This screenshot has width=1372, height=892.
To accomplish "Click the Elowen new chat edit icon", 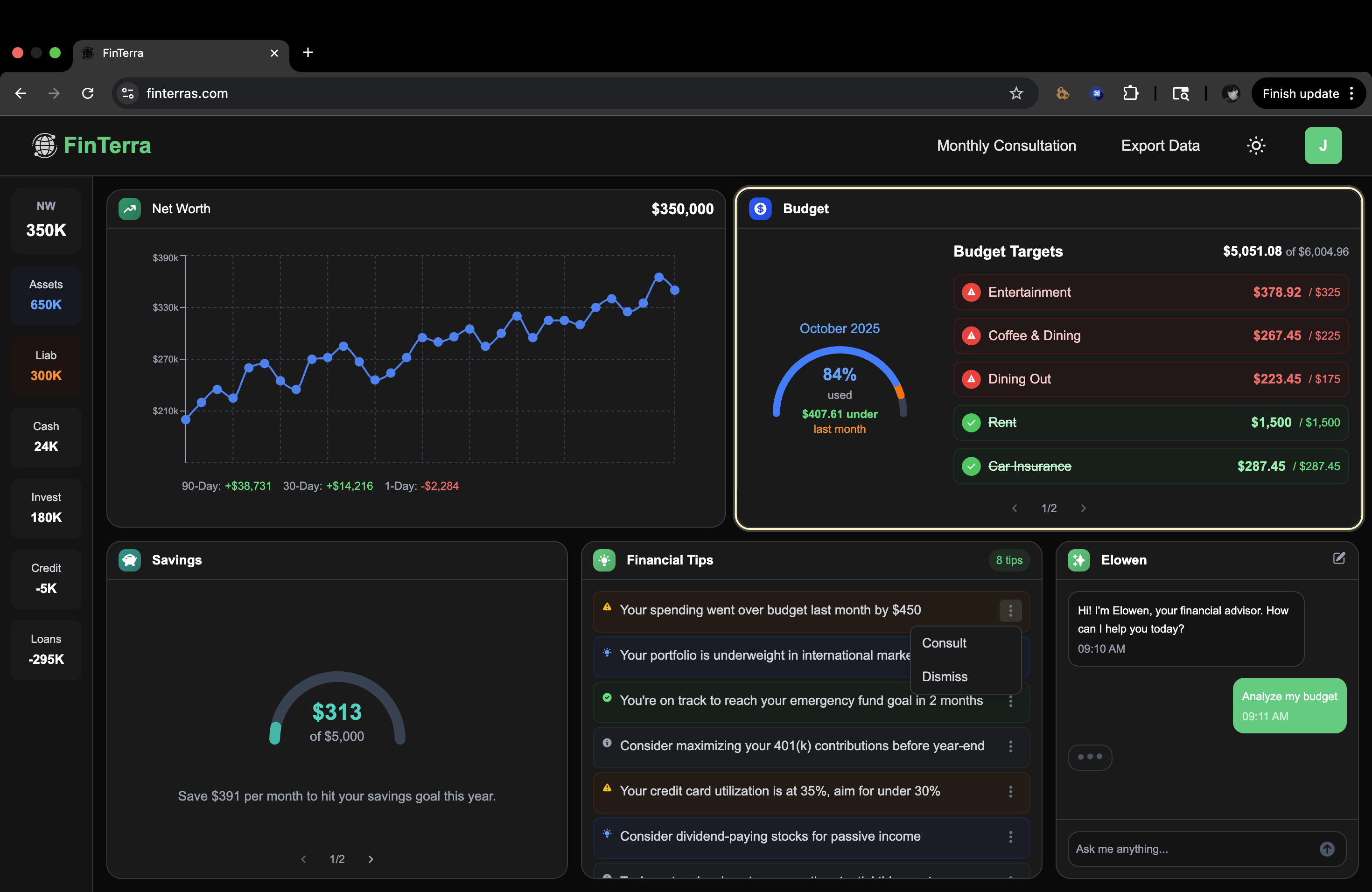I will click(1338, 558).
